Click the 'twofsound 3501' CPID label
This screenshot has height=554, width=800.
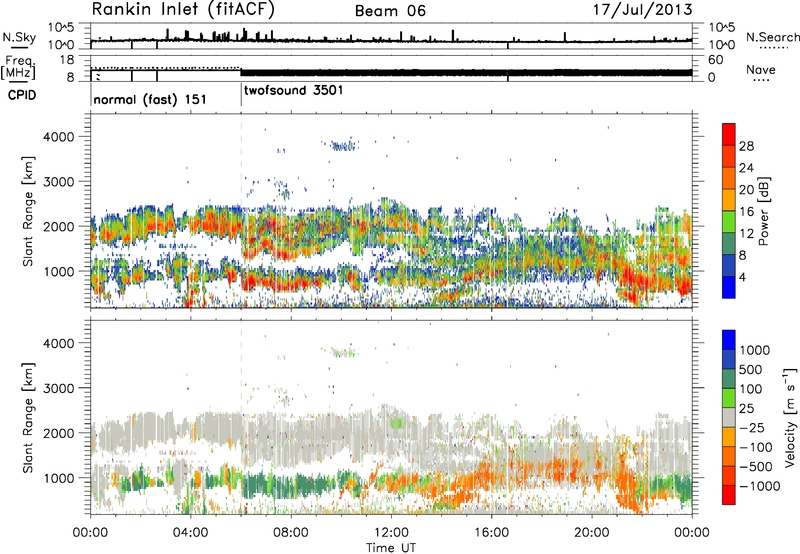coord(294,91)
